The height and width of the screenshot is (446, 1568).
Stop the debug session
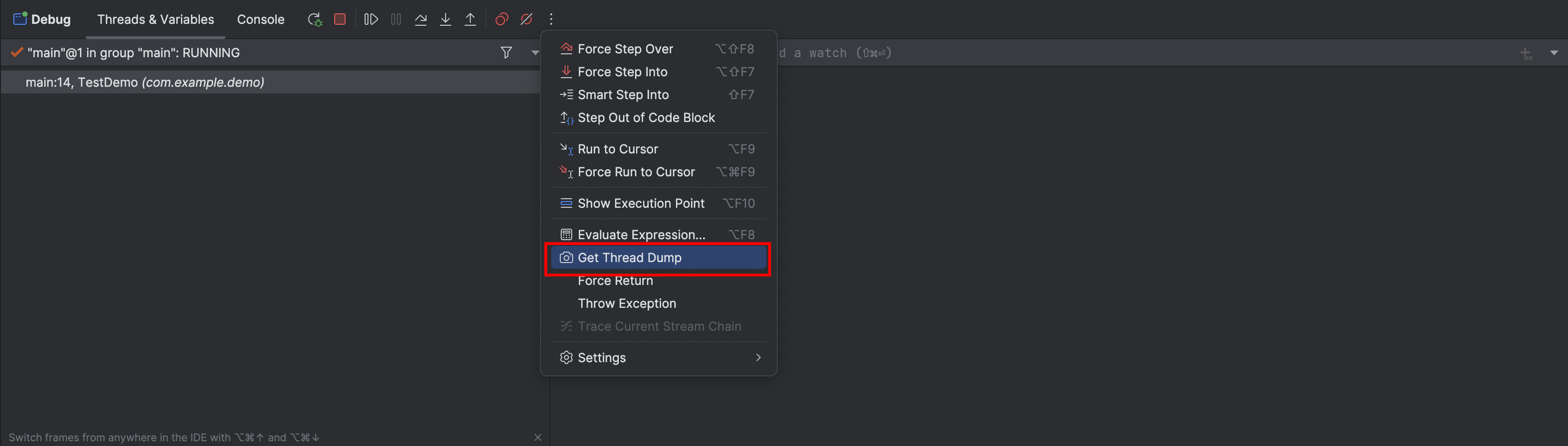pyautogui.click(x=340, y=20)
